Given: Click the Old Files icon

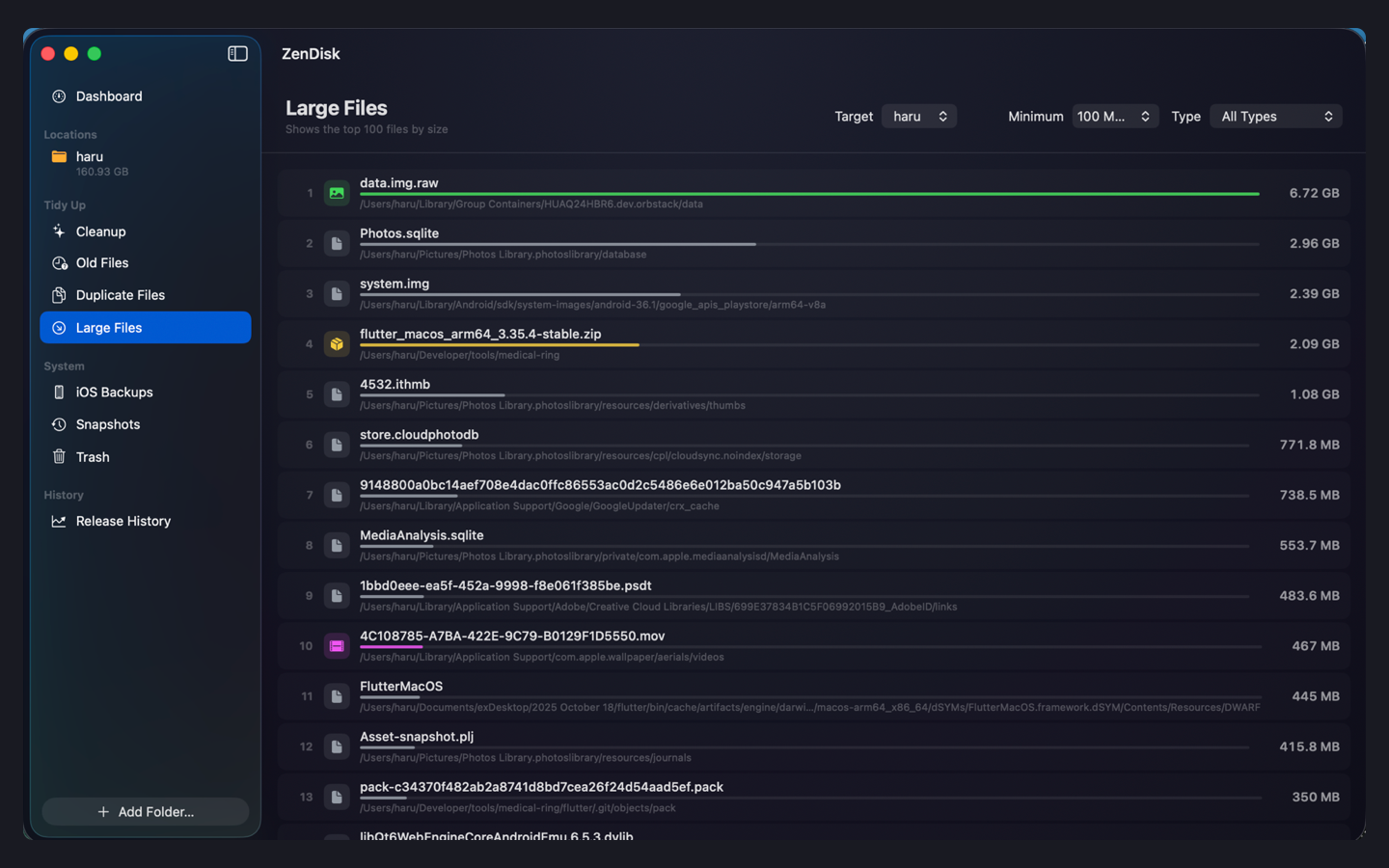Looking at the screenshot, I should pos(59,263).
